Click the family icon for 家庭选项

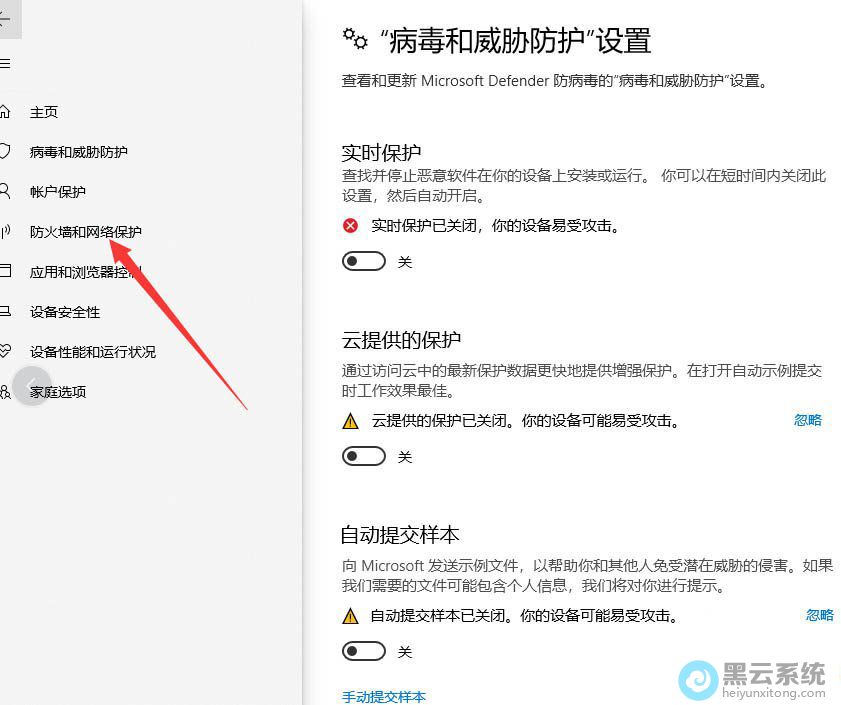point(5,391)
